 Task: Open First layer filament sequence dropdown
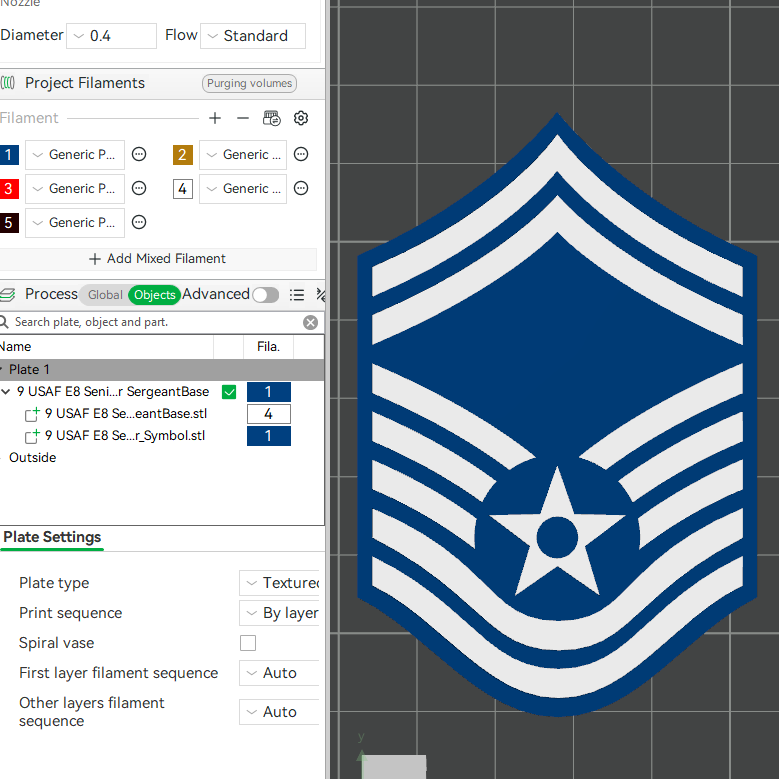[x=279, y=673]
